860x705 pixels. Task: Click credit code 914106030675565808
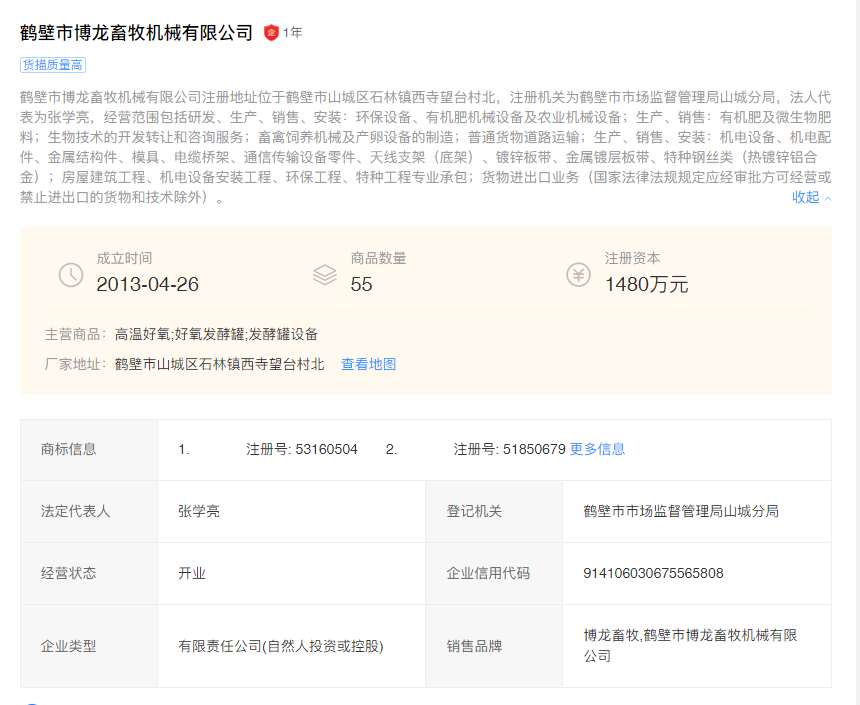(x=653, y=573)
